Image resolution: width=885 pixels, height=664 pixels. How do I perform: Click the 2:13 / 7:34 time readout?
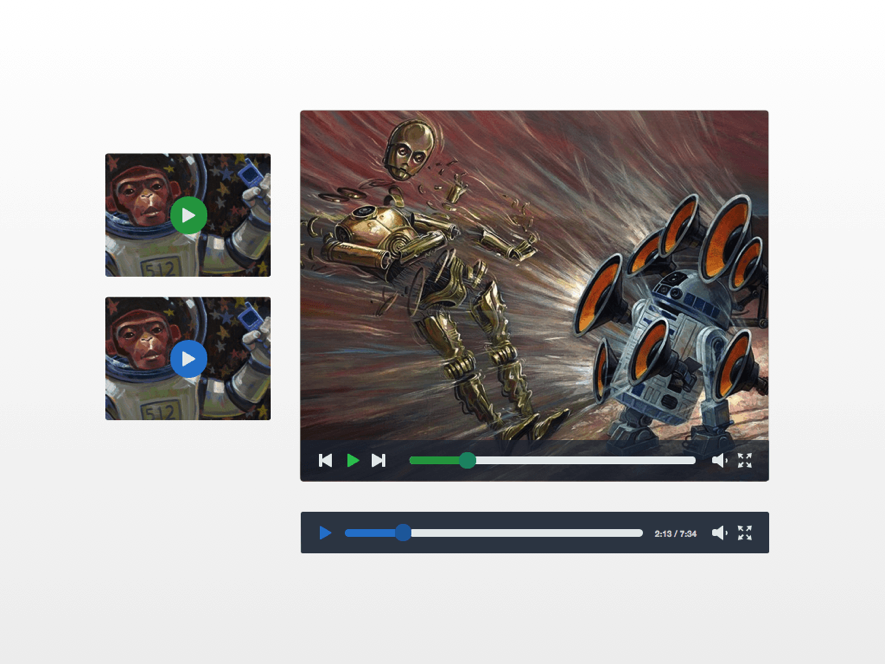point(676,534)
